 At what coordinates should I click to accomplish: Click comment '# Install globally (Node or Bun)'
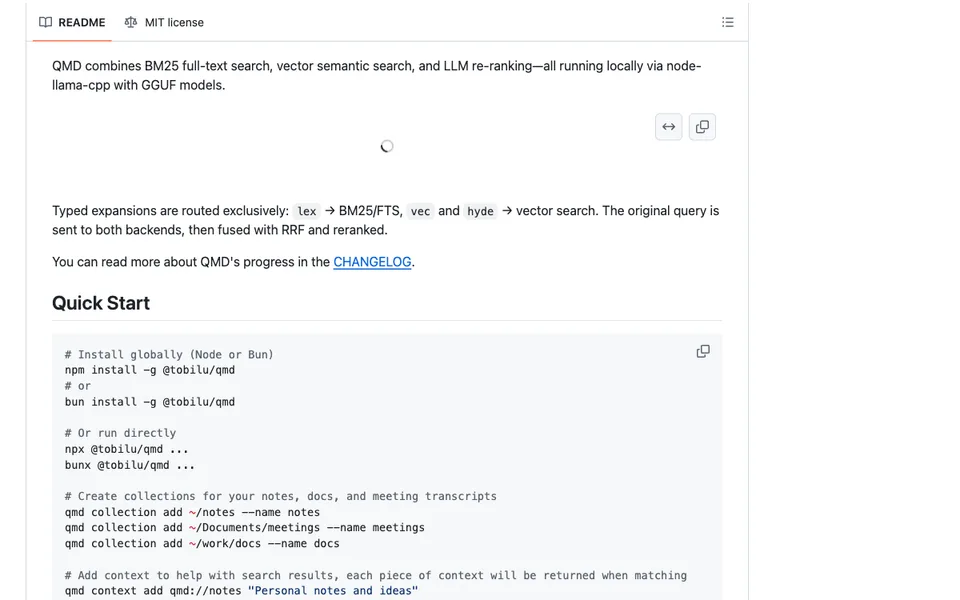point(169,354)
